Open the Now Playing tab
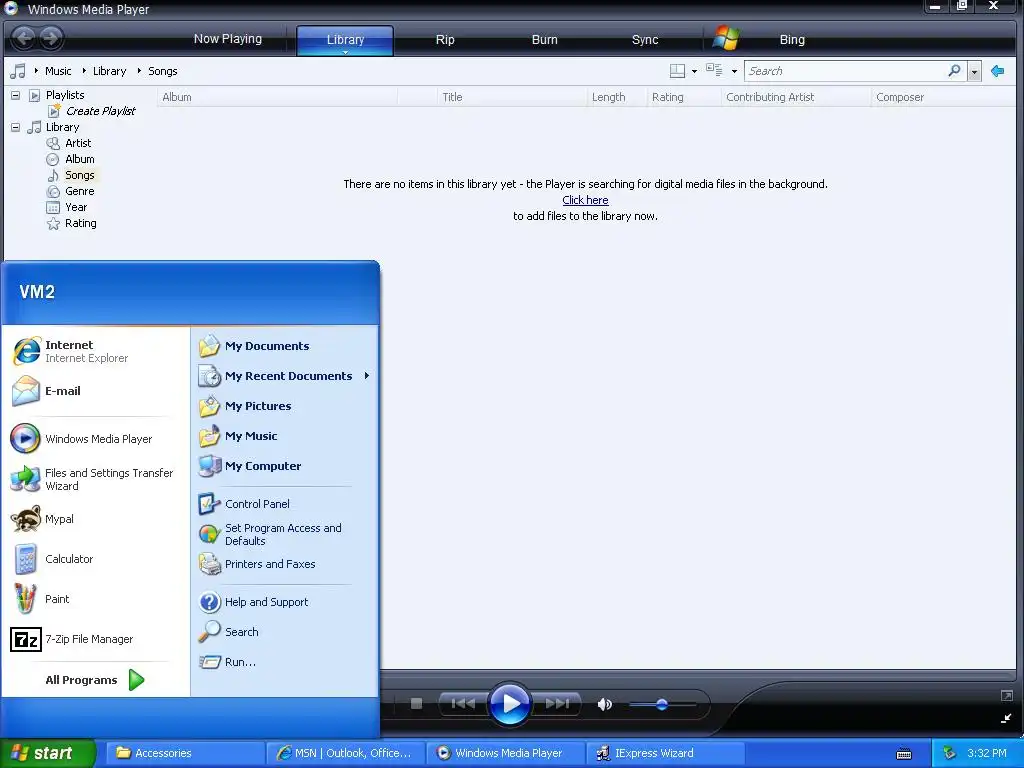The image size is (1024, 768). (228, 39)
